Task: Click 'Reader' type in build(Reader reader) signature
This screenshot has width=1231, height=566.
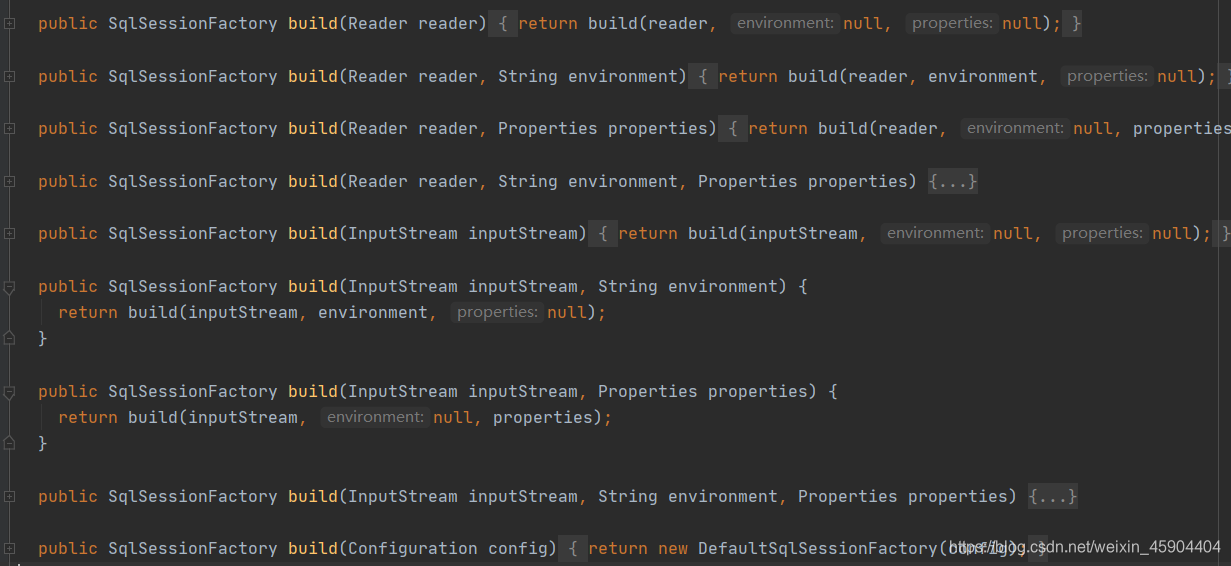Action: coord(378,23)
